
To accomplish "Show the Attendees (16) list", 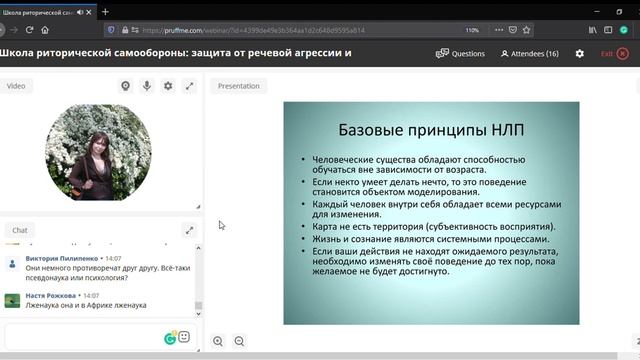I will pyautogui.click(x=530, y=53).
